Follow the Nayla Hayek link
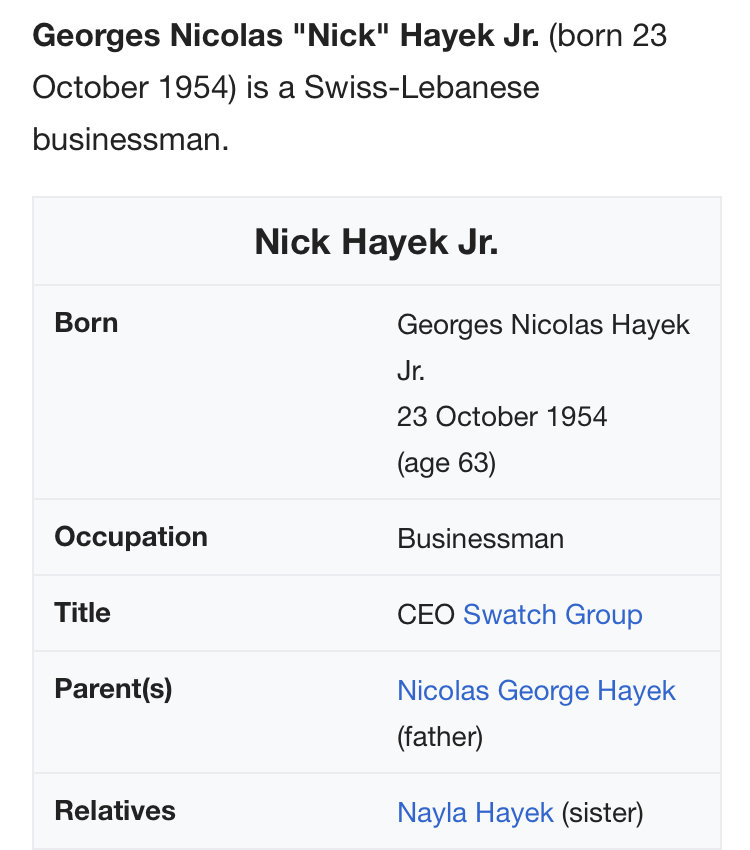This screenshot has height=850, width=750. pos(475,813)
